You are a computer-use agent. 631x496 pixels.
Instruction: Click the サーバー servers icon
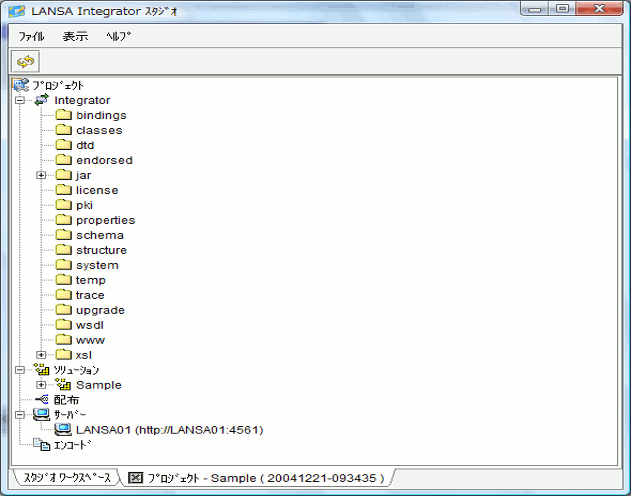click(x=41, y=414)
